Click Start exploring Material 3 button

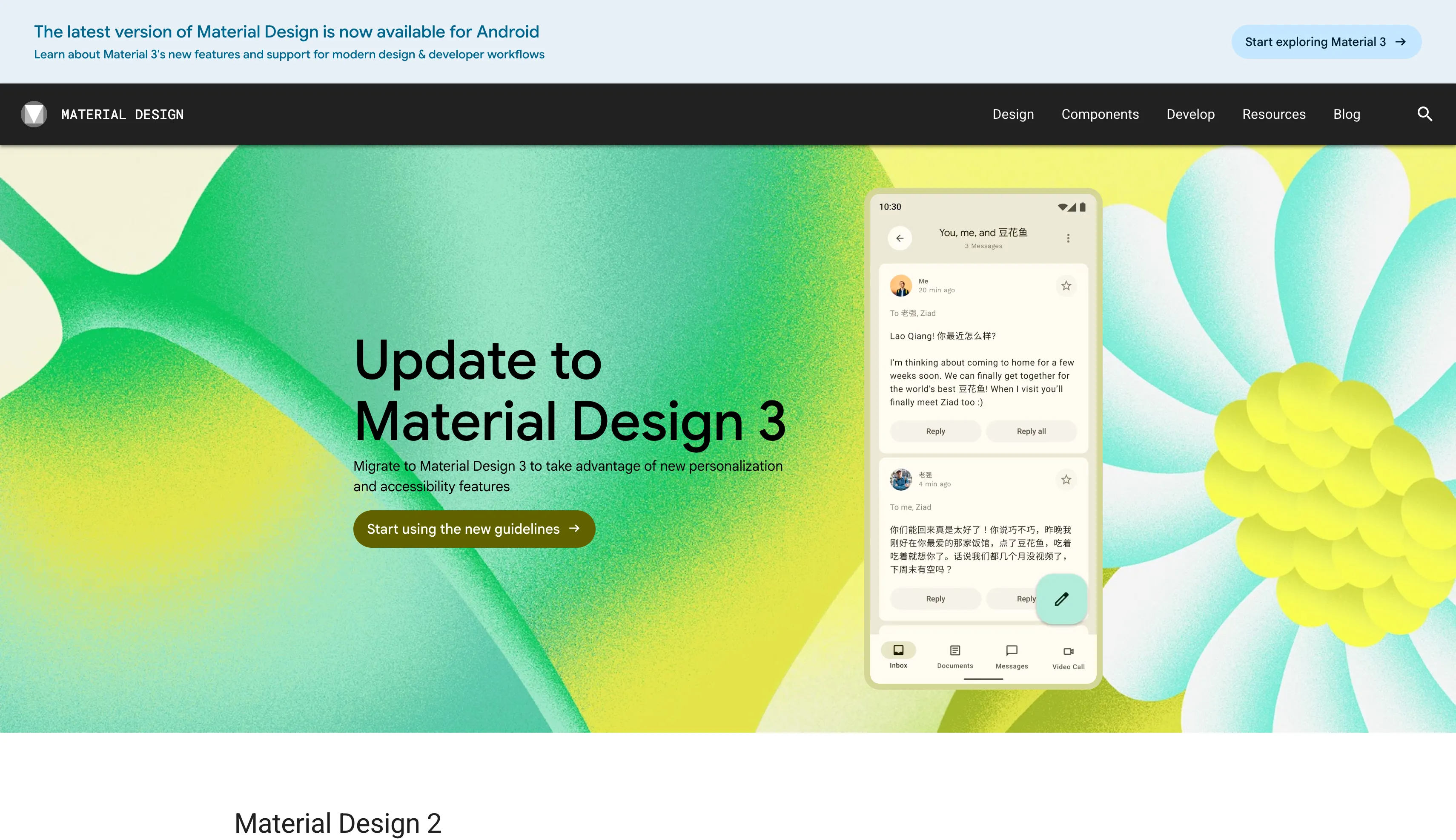tap(1326, 42)
